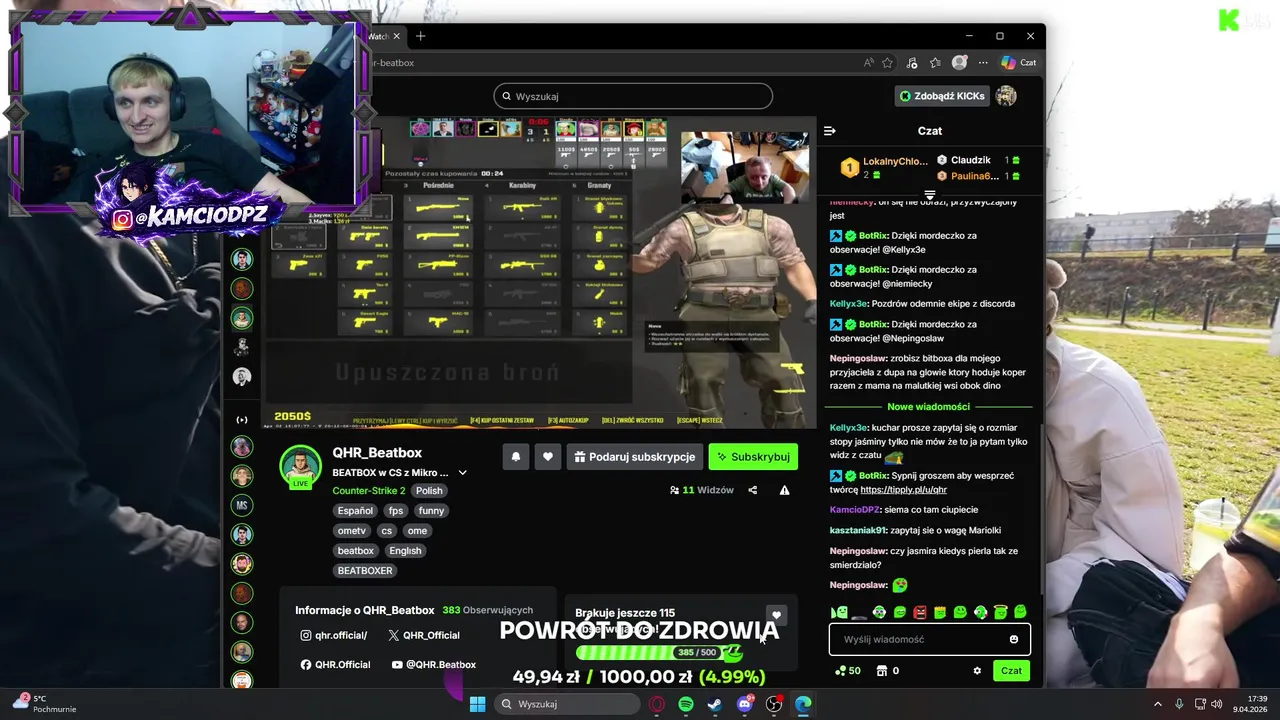1280x720 pixels.
Task: Click QHR_Beatbox live avatar
Action: click(x=300, y=467)
